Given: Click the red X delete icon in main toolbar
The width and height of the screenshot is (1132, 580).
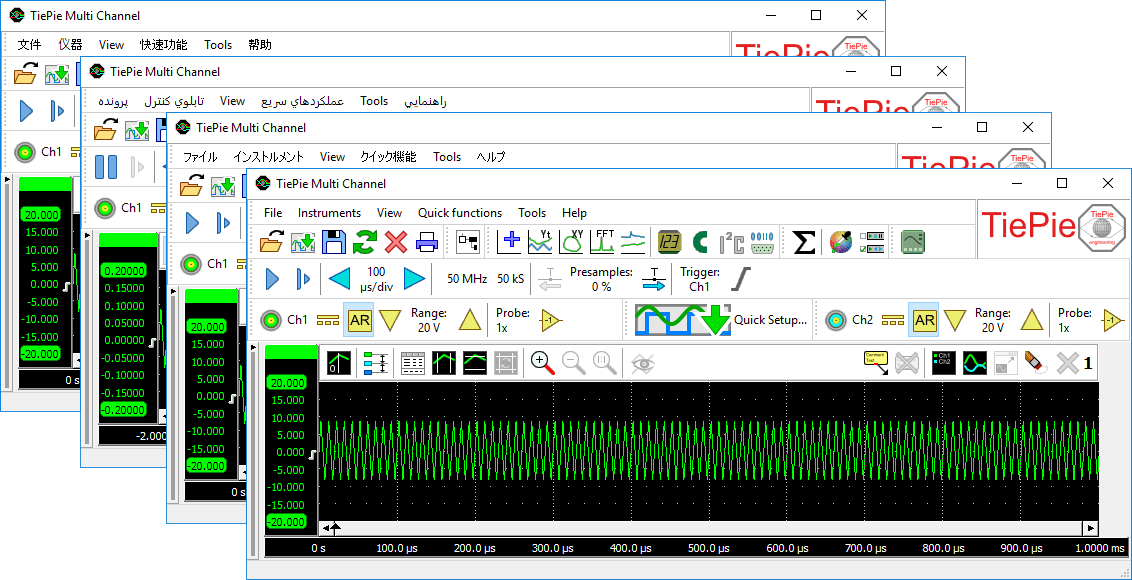Looking at the screenshot, I should point(396,242).
